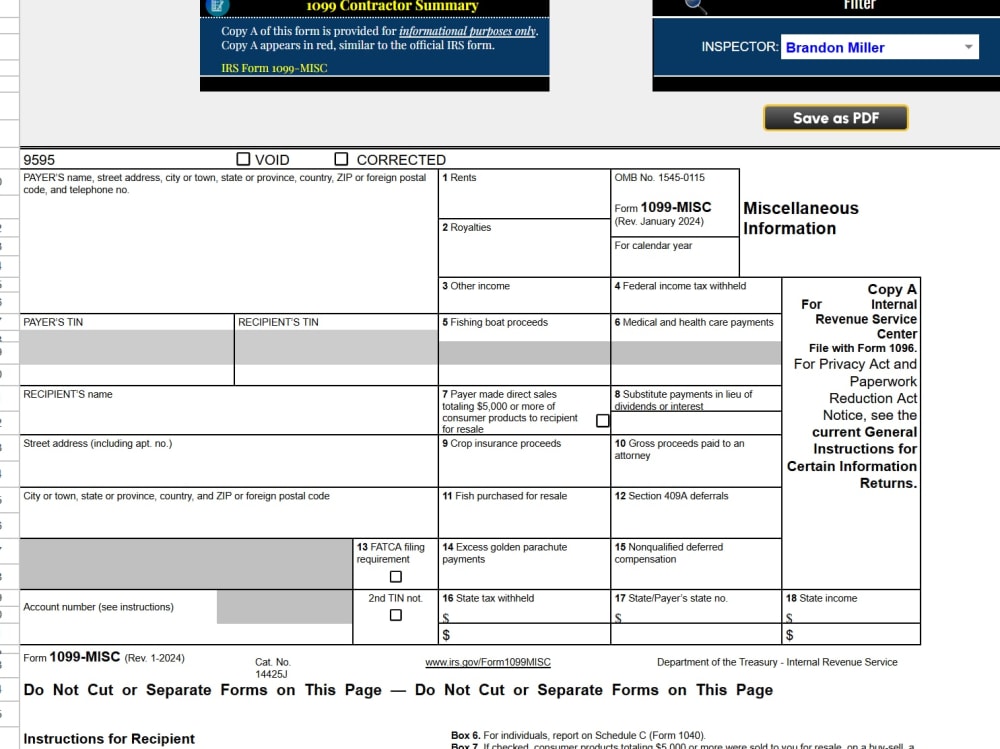Click the 3 Other income box
This screenshot has width=1000, height=749.
click(524, 295)
